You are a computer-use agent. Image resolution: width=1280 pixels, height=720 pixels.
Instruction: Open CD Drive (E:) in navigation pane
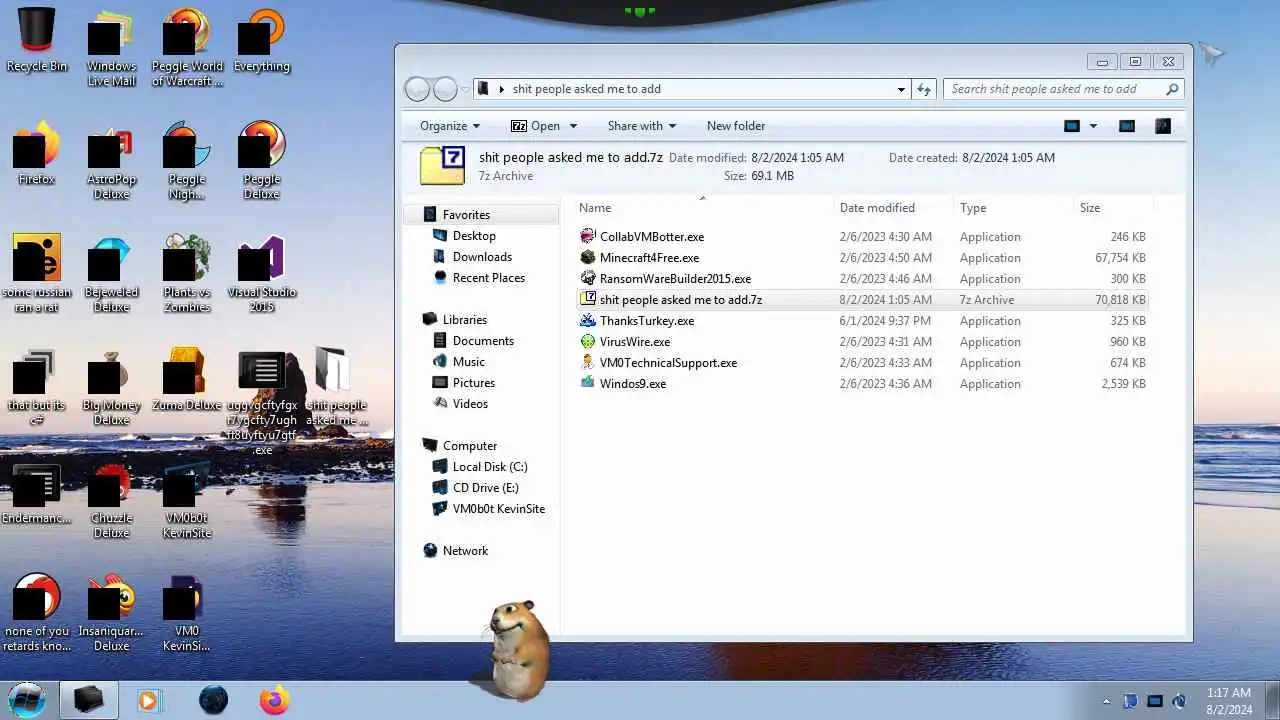click(x=485, y=488)
